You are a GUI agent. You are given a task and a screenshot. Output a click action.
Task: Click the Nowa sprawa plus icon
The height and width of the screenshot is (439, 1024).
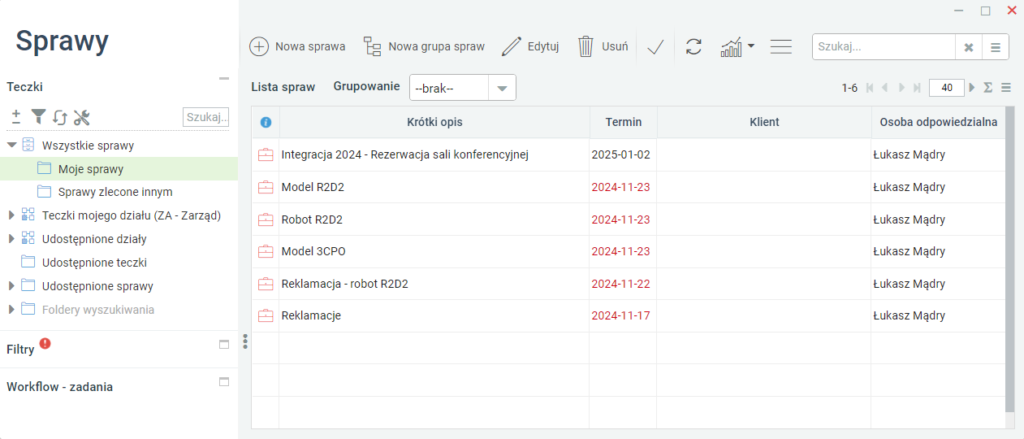259,46
